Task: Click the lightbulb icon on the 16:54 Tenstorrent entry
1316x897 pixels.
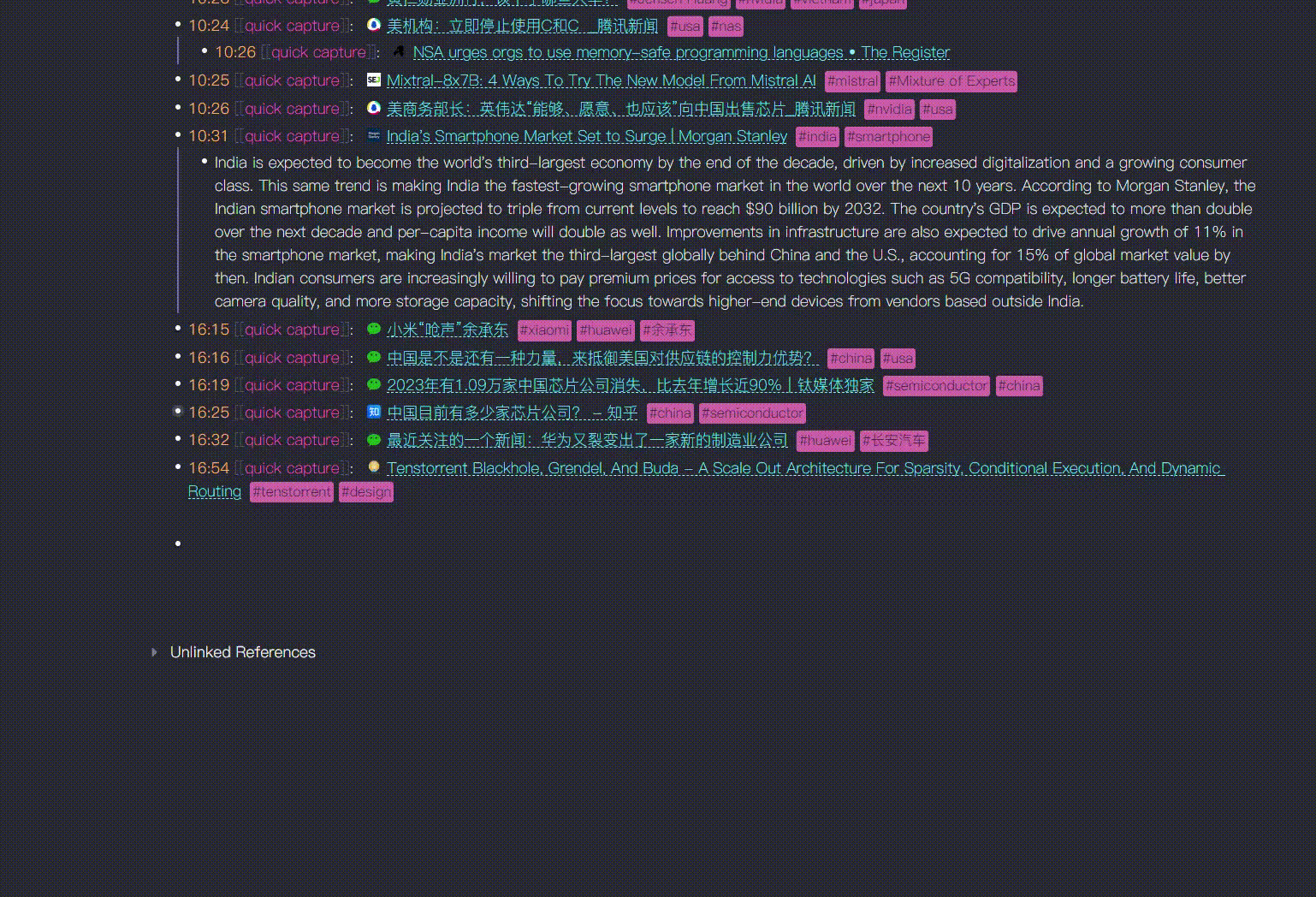Action: tap(374, 467)
